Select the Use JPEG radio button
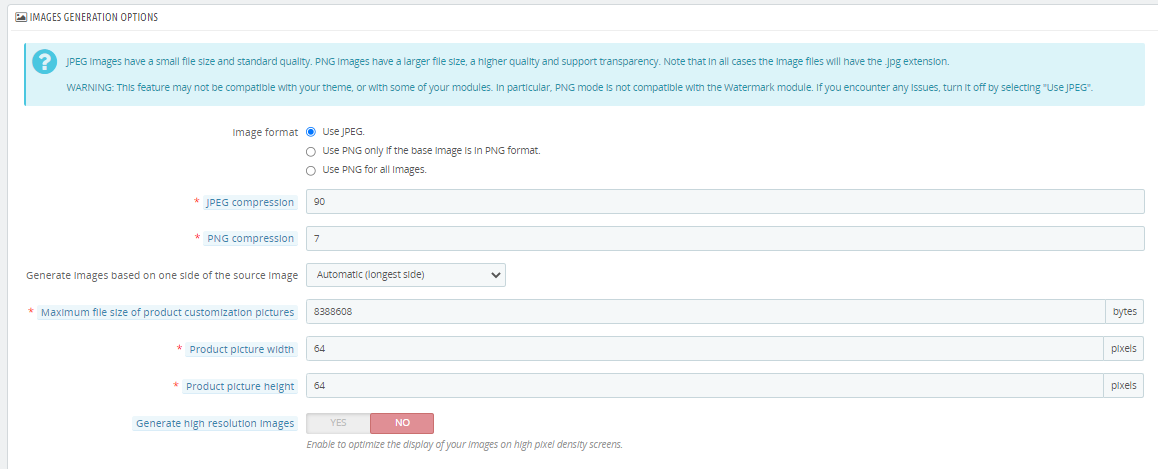Screen dimensions: 1158x469 311,132
